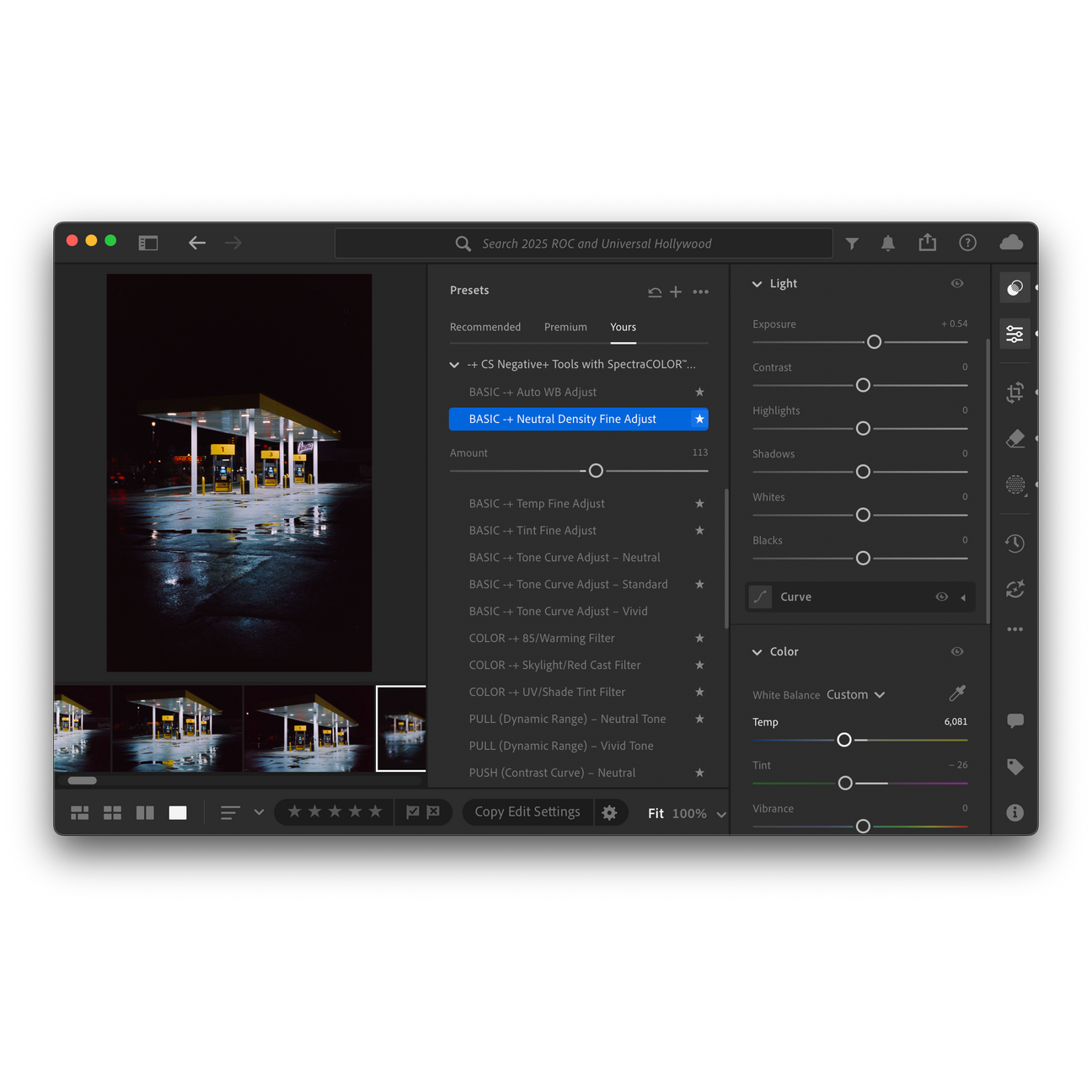Select the last thumbnail in the filmstrip
Screen dimensions: 1092x1092
pyautogui.click(x=401, y=728)
